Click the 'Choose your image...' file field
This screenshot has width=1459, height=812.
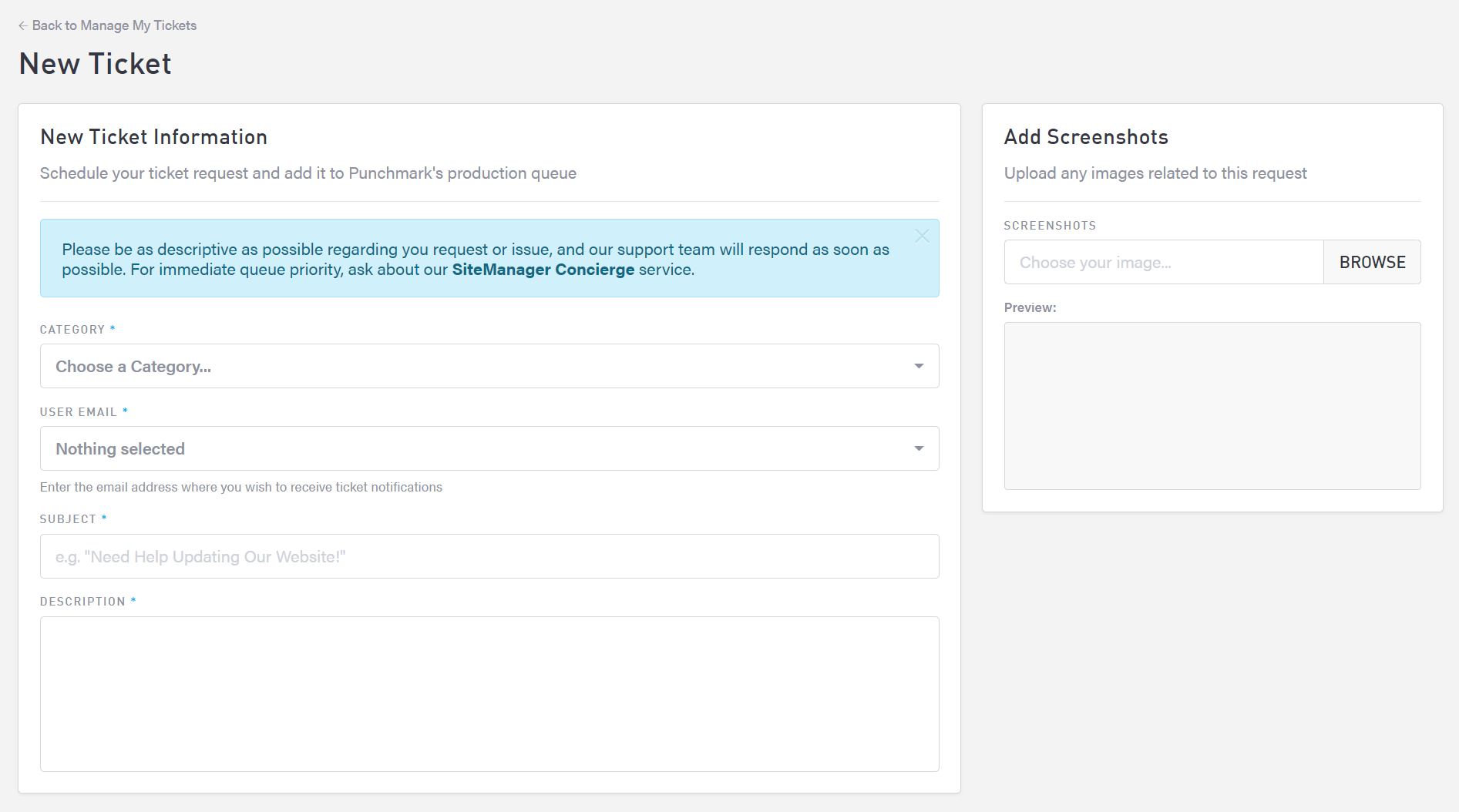[1163, 262]
